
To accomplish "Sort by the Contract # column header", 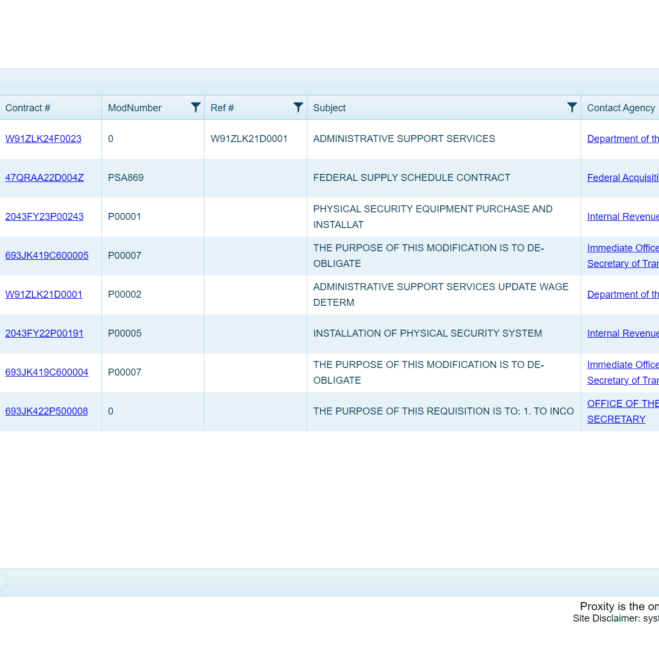I will pos(28,108).
